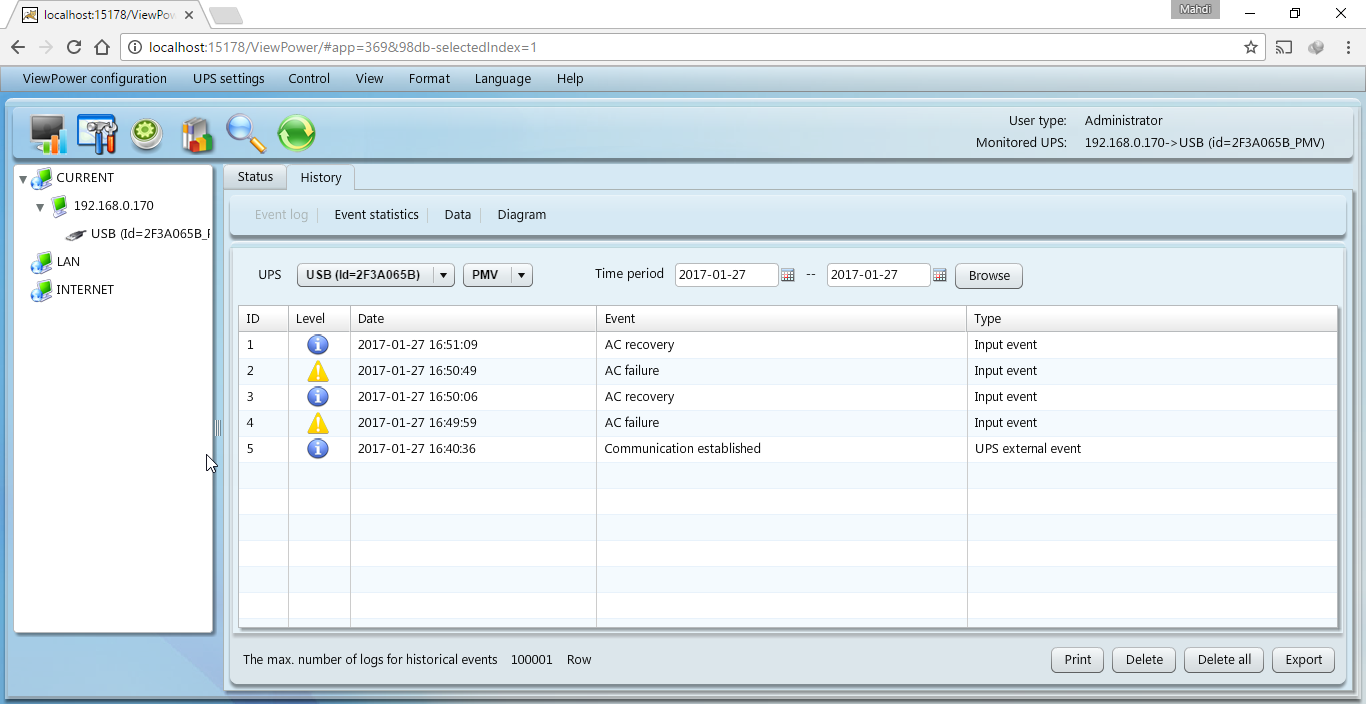Screen dimensions: 1366x728
Task: Open the hammer and wrench tools icon
Action: pos(98,134)
